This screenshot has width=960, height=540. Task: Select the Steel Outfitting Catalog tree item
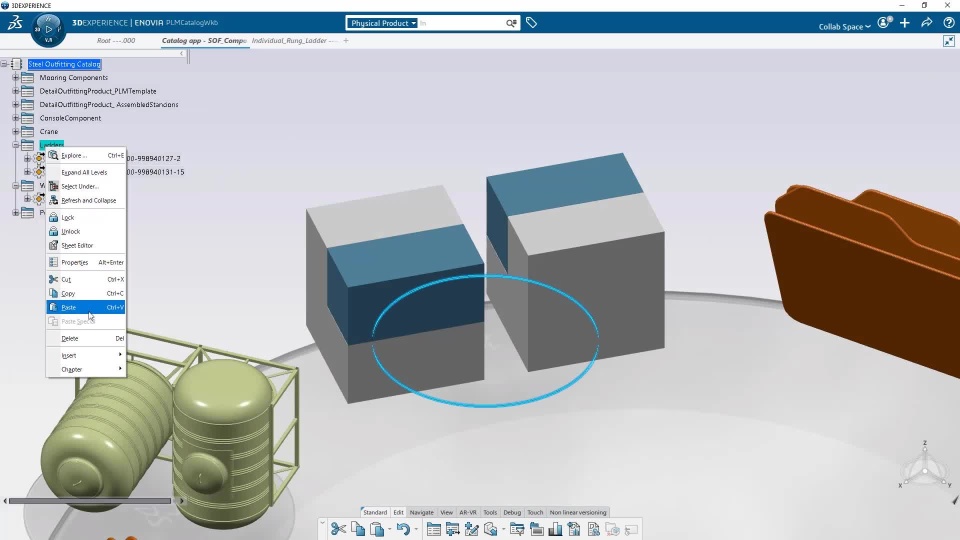click(64, 64)
